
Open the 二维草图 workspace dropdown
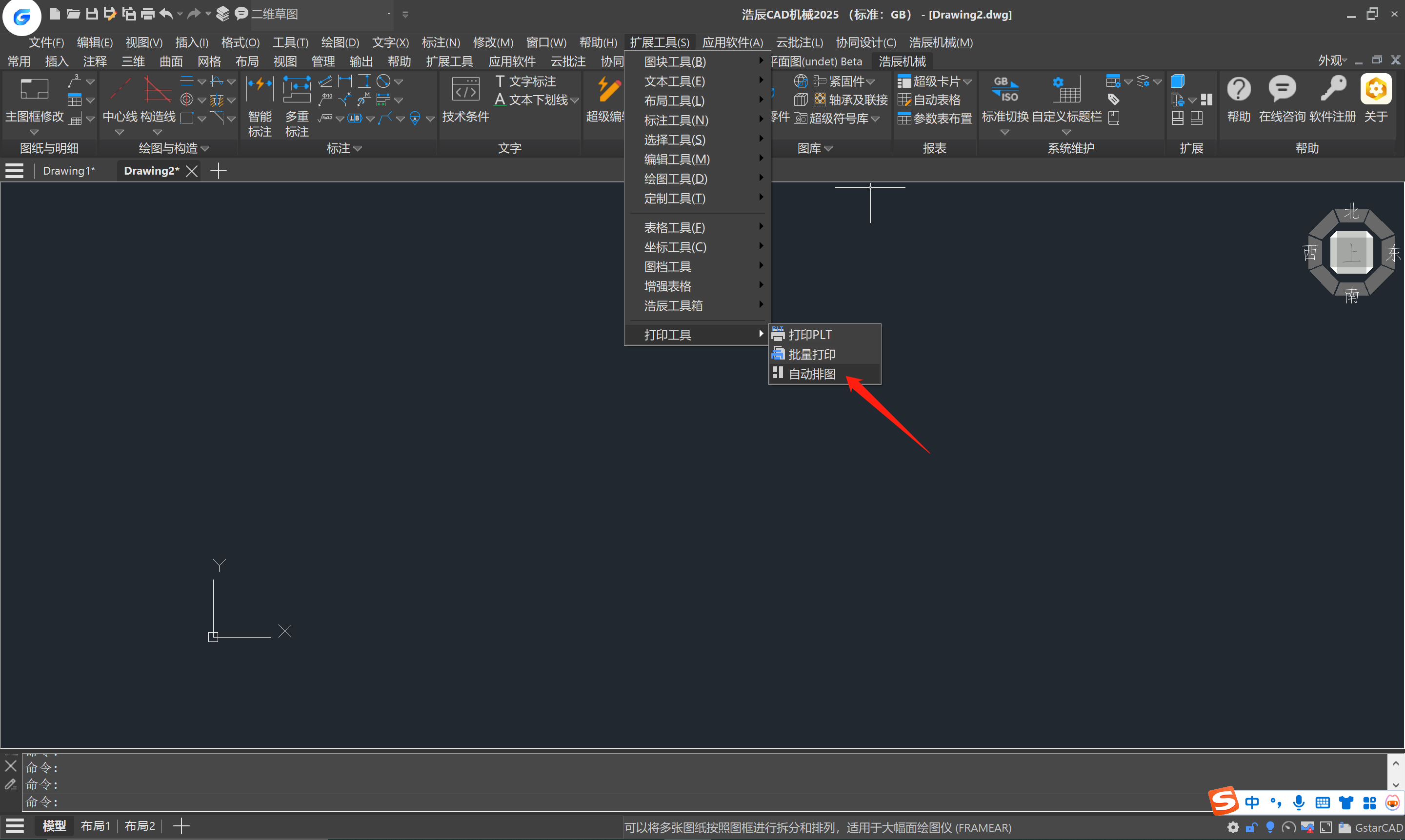click(388, 14)
